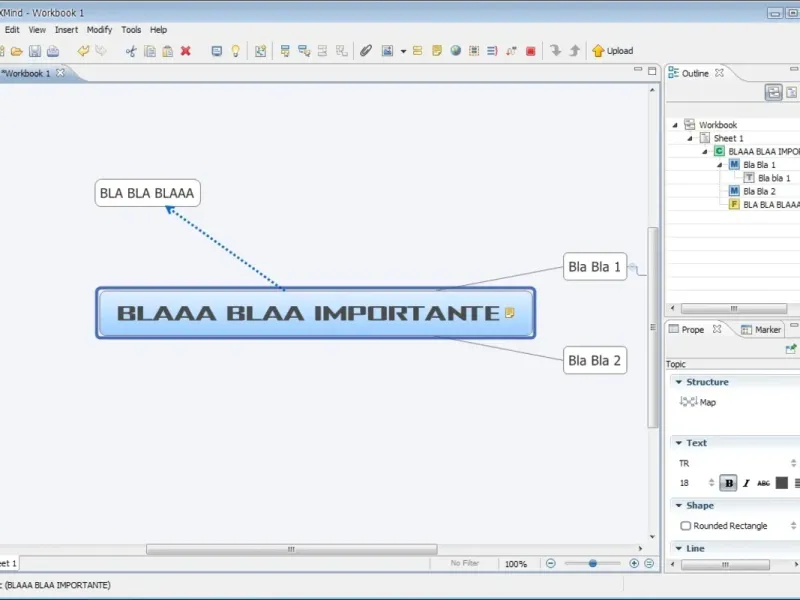This screenshot has height=600, width=800.
Task: Open the Modify menu
Action: pos(99,30)
